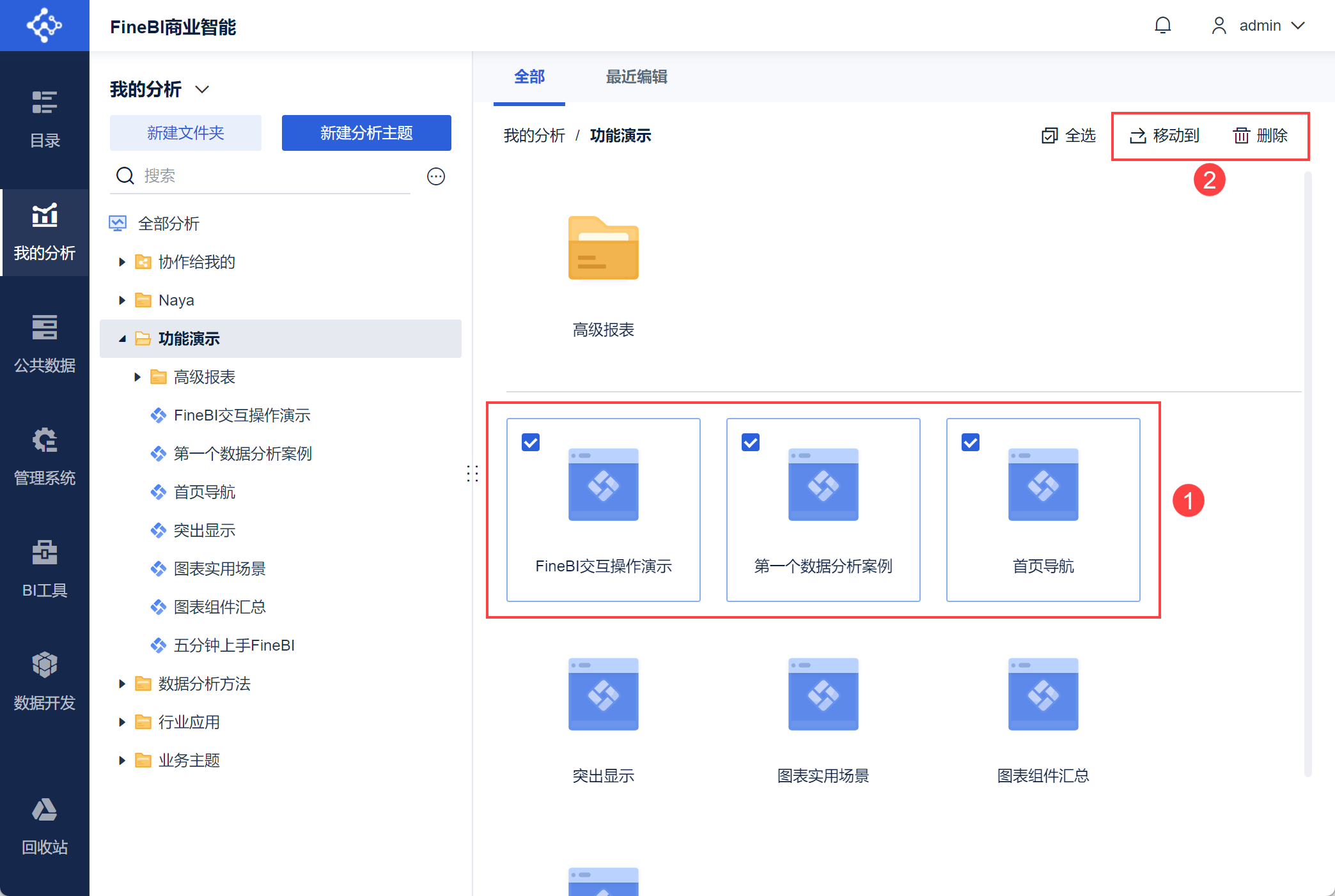Expand the 协作给我的 tree node
The image size is (1335, 896).
[122, 262]
